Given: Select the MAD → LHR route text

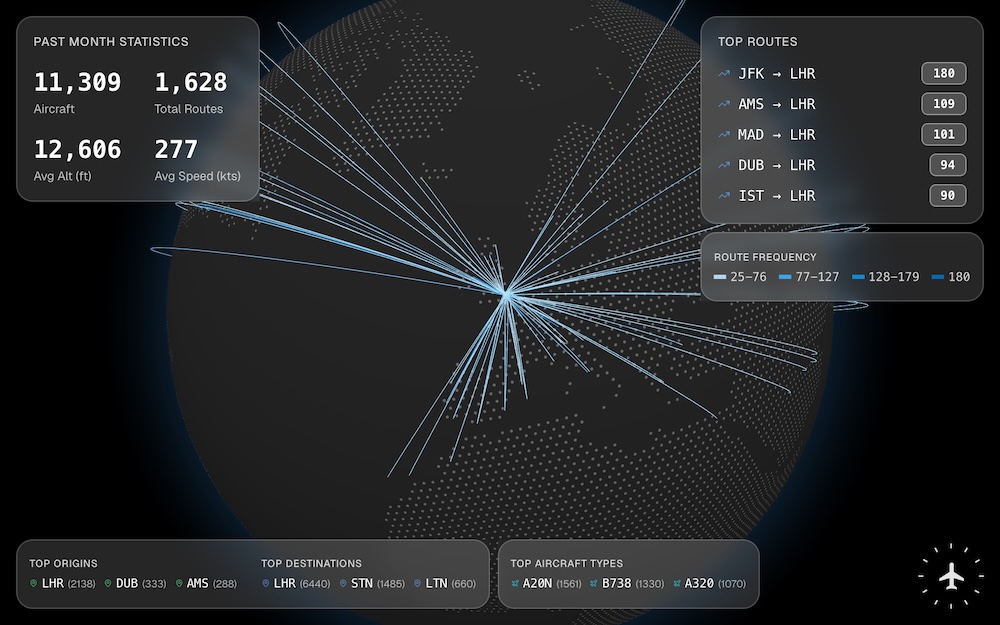Looking at the screenshot, I should pyautogui.click(x=776, y=135).
